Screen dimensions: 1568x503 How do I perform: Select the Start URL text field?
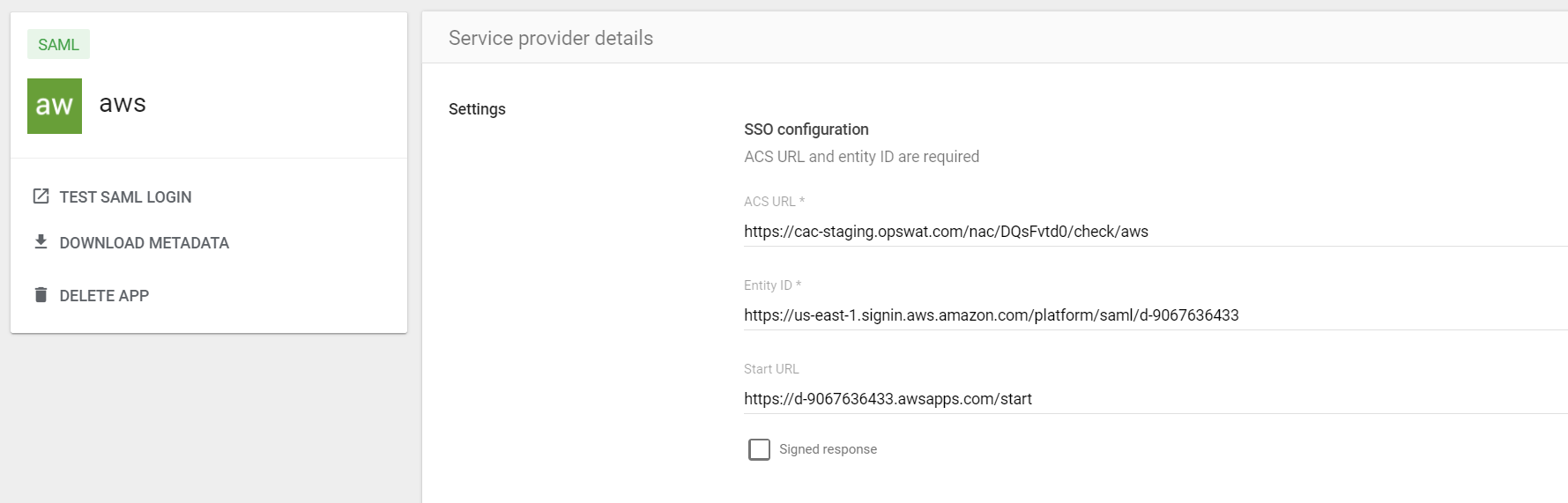(1146, 399)
